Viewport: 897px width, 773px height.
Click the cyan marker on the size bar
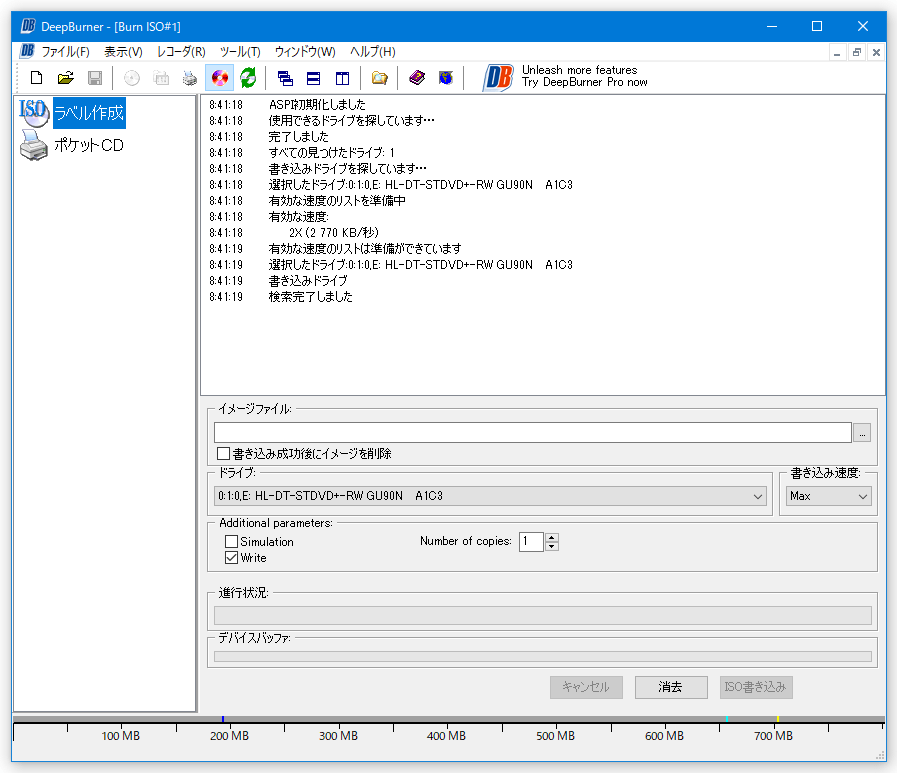[x=727, y=719]
